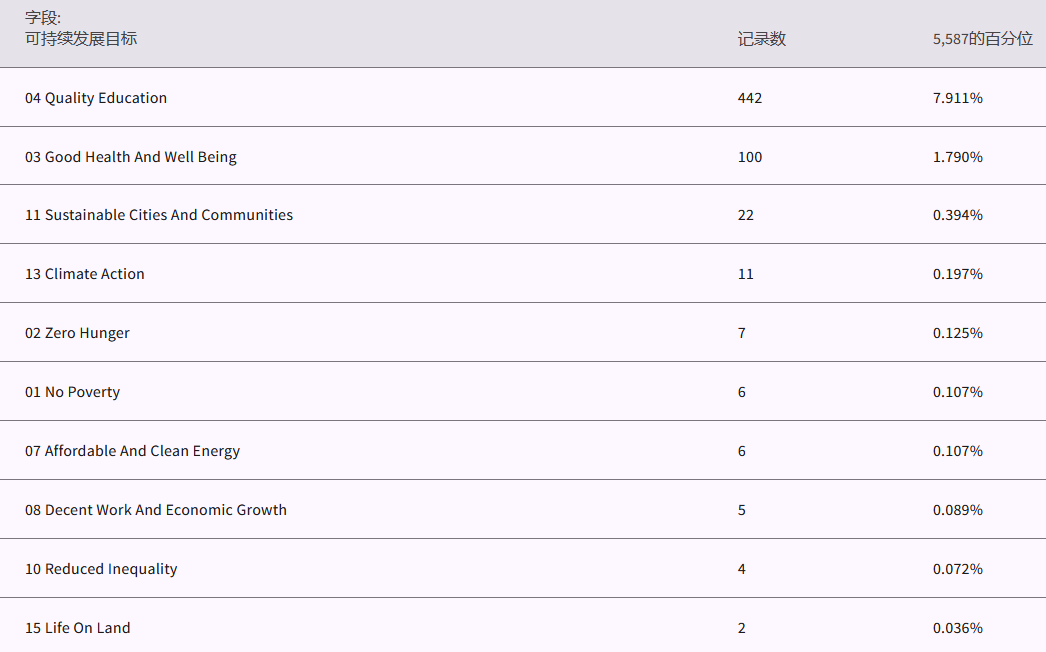Select 08 Decent Work And Economic Growth
This screenshot has width=1046, height=652.
click(156, 510)
